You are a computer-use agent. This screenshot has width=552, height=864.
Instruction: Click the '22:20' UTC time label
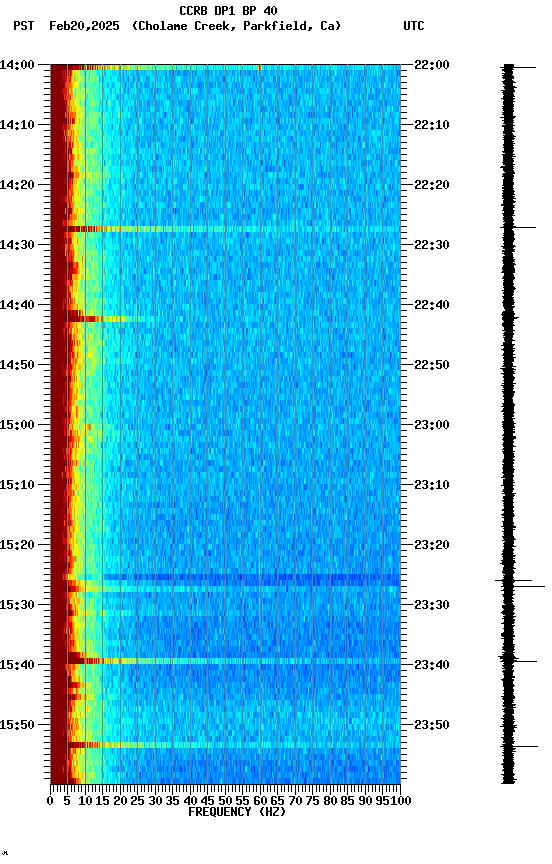[x=432, y=185]
